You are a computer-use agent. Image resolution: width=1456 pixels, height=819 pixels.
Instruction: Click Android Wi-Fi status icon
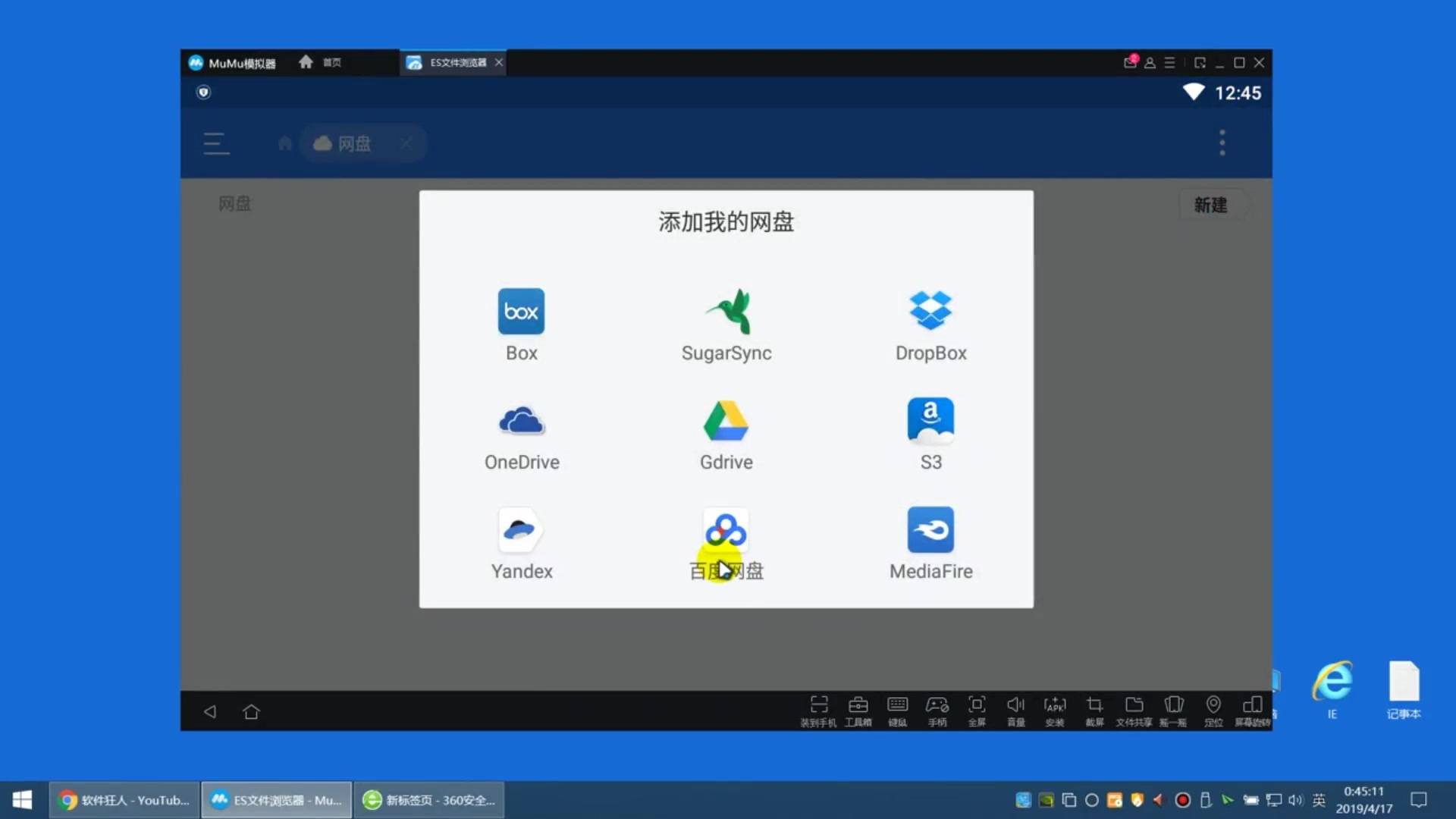1194,92
